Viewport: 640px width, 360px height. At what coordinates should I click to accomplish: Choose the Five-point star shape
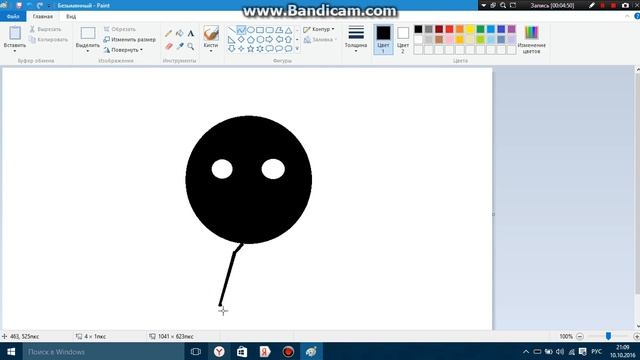pyautogui.click(x=251, y=49)
